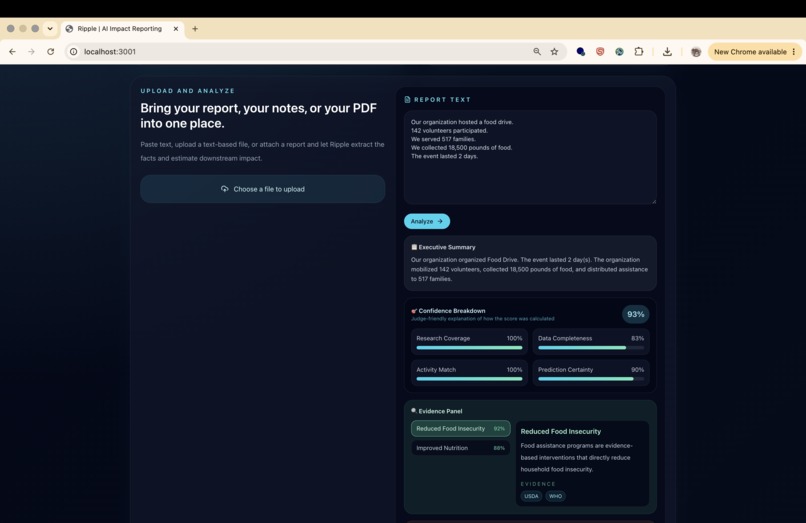Click the browser back arrow
This screenshot has height=523, width=806.
(x=12, y=51)
